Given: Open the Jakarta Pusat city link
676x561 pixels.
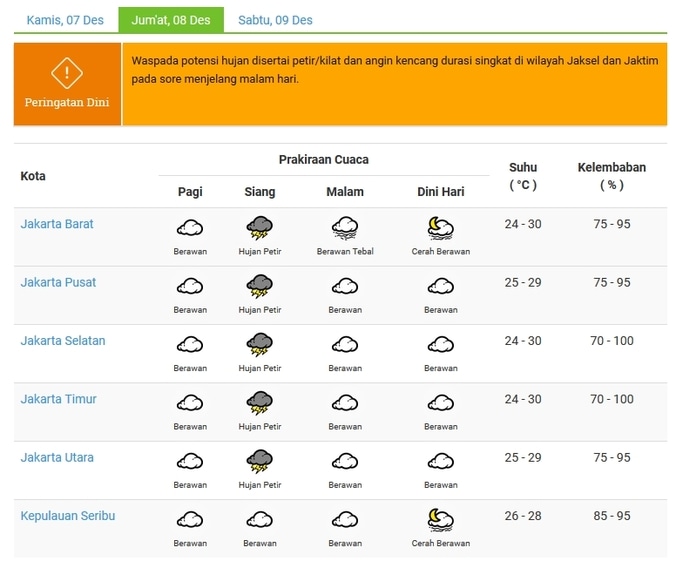Looking at the screenshot, I should pos(58,282).
